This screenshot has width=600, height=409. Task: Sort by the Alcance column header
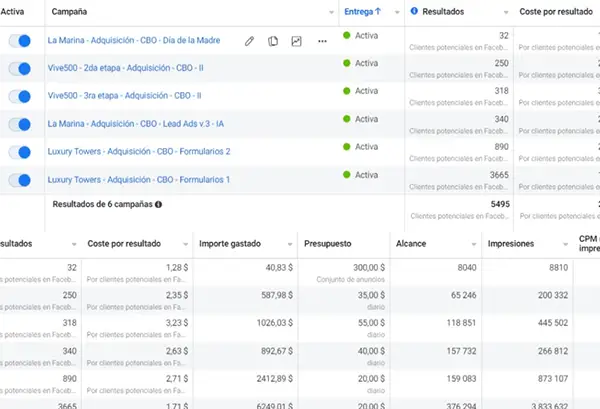click(x=414, y=243)
